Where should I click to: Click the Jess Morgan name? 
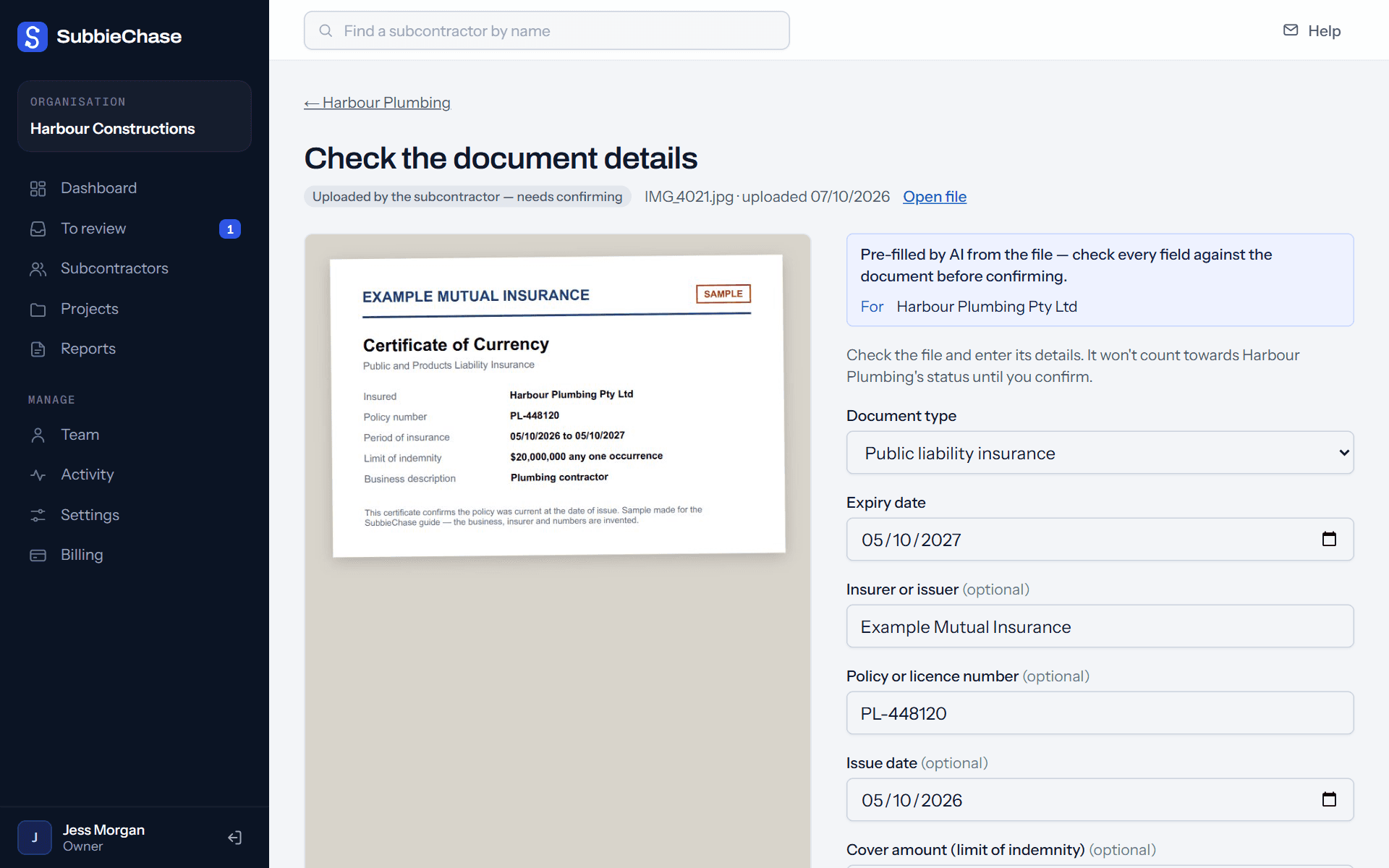pos(103,830)
